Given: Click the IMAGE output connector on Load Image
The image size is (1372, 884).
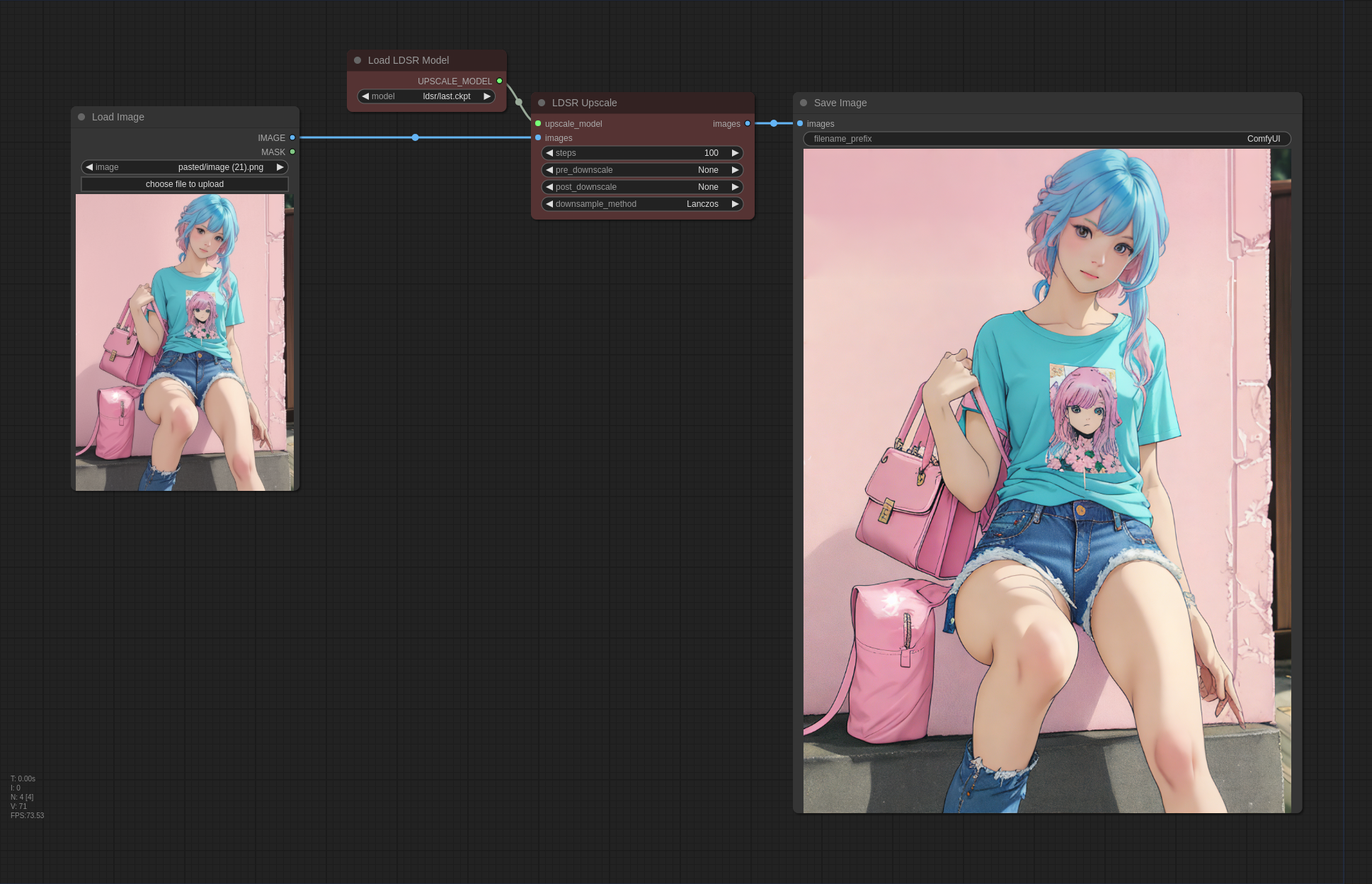Looking at the screenshot, I should tap(292, 137).
